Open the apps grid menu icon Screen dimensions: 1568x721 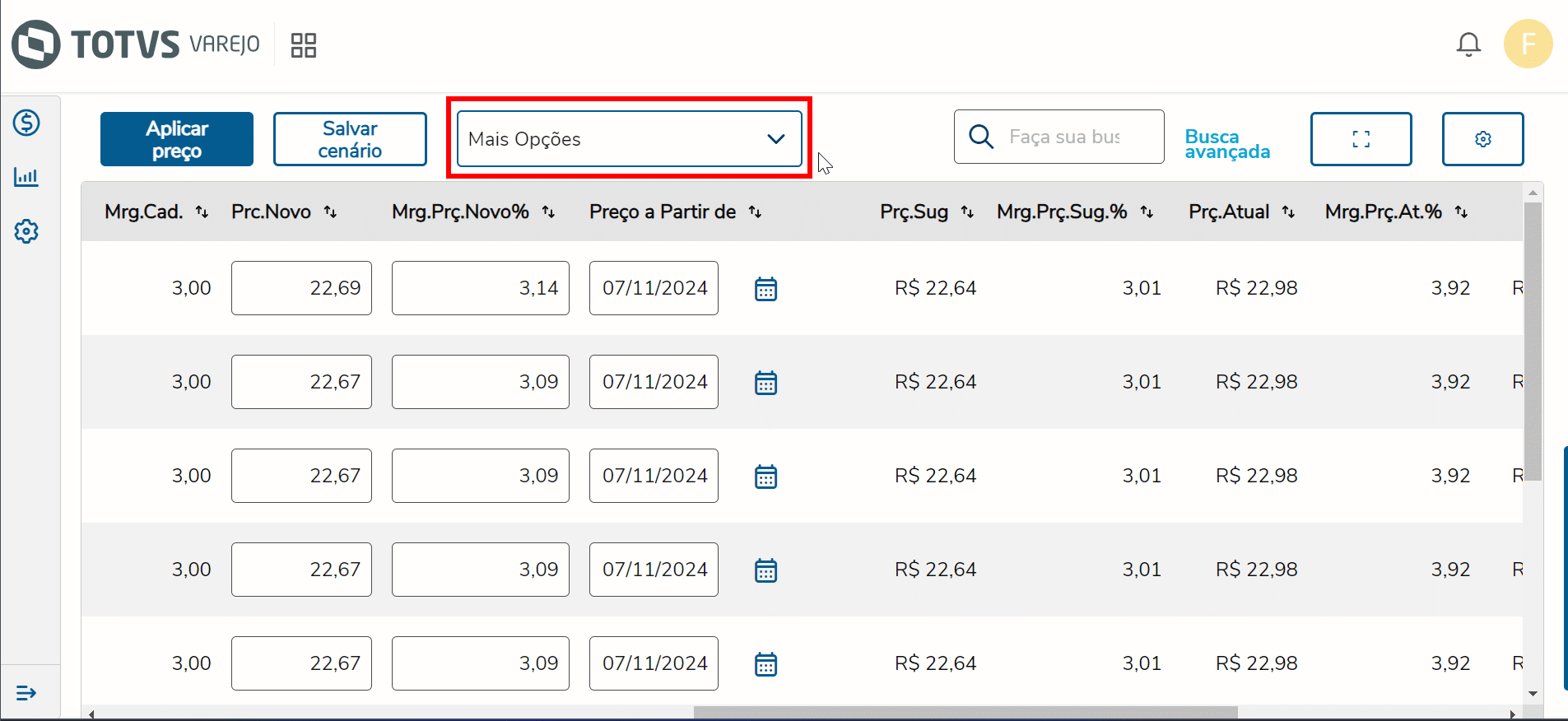(304, 45)
